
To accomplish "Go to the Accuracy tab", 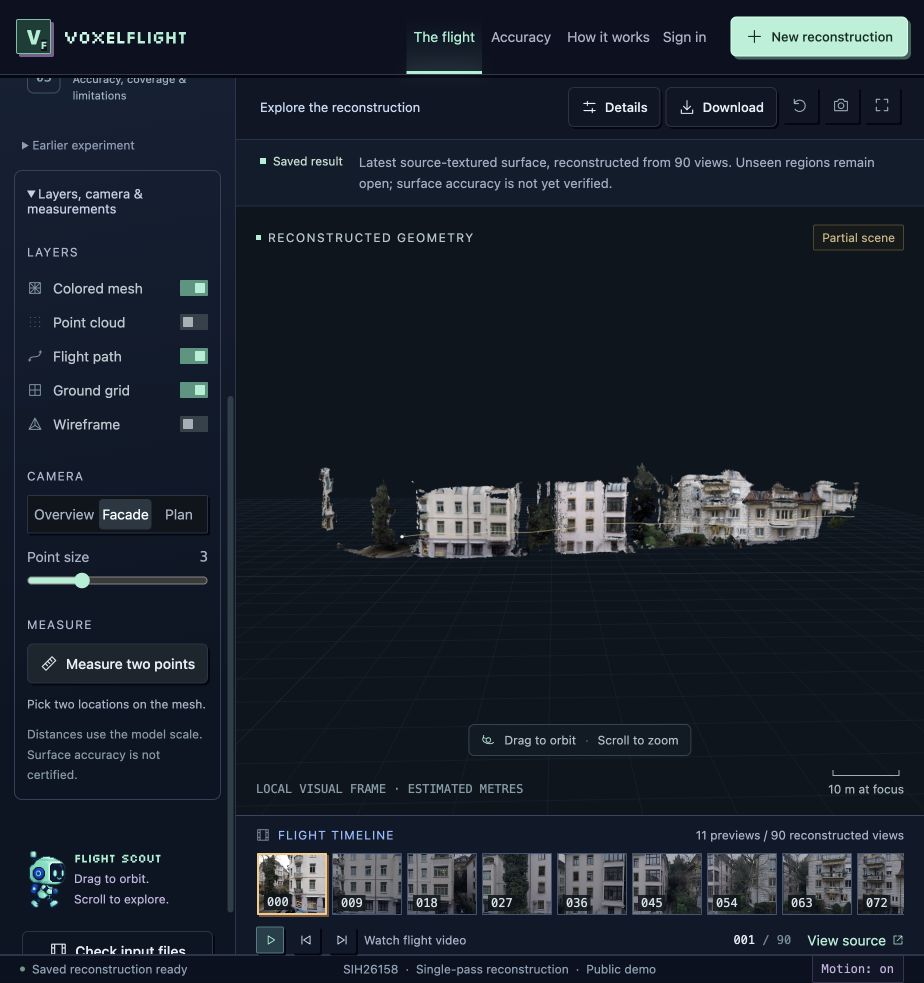I will click(521, 38).
